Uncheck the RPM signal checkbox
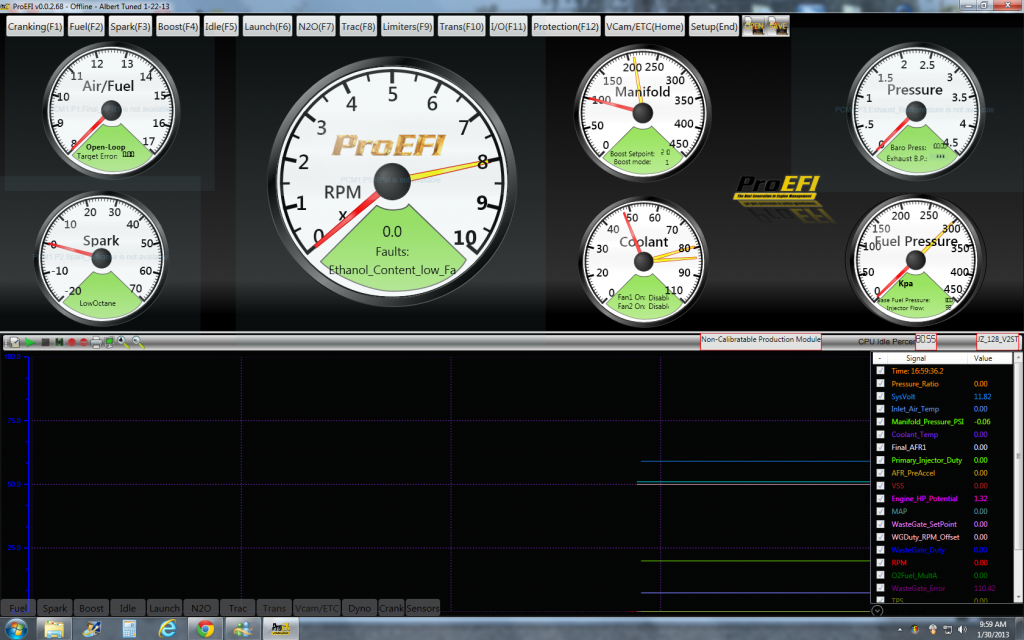Image resolution: width=1024 pixels, height=640 pixels. (x=880, y=562)
